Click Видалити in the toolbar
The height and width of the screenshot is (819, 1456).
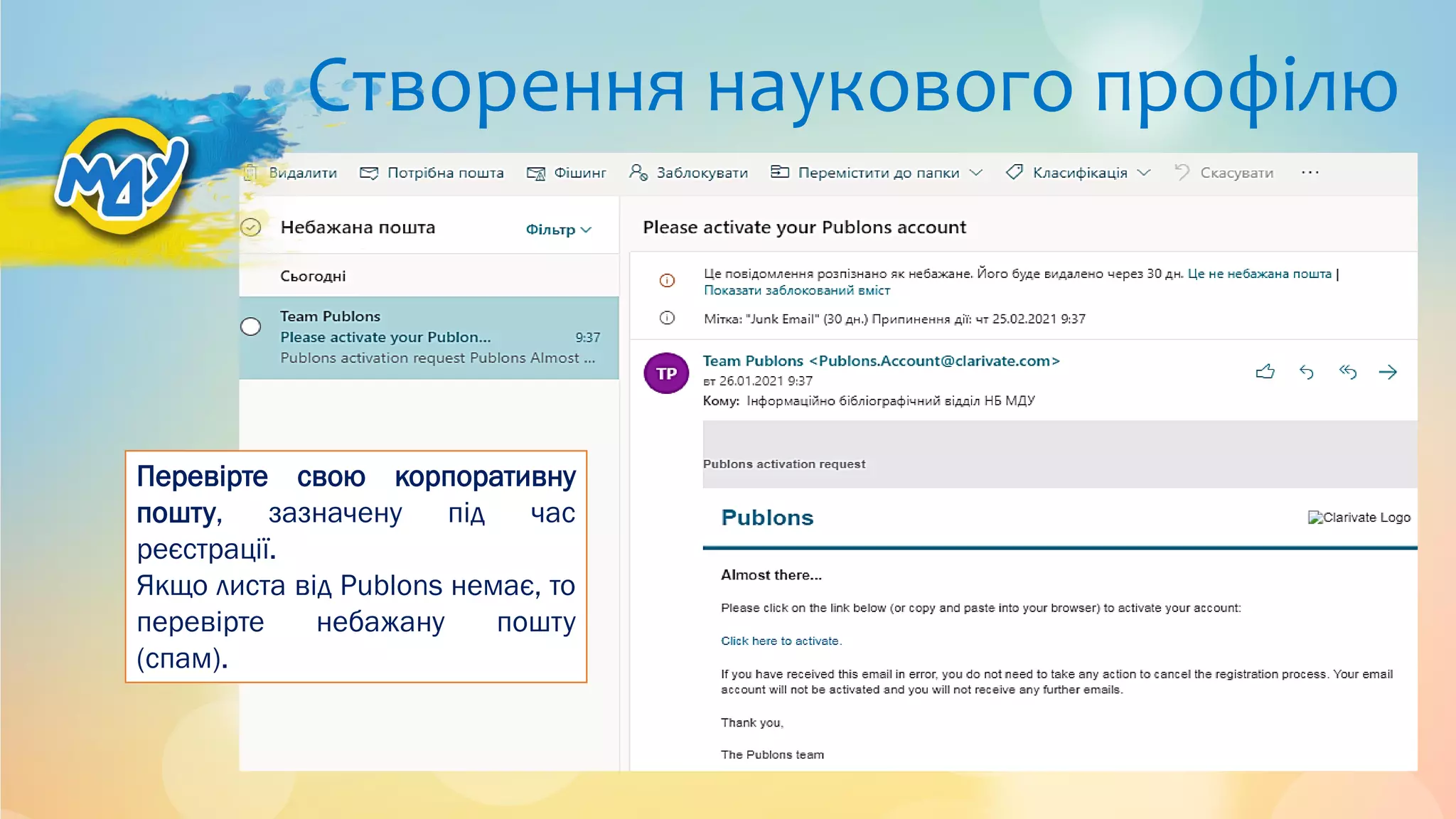[291, 173]
